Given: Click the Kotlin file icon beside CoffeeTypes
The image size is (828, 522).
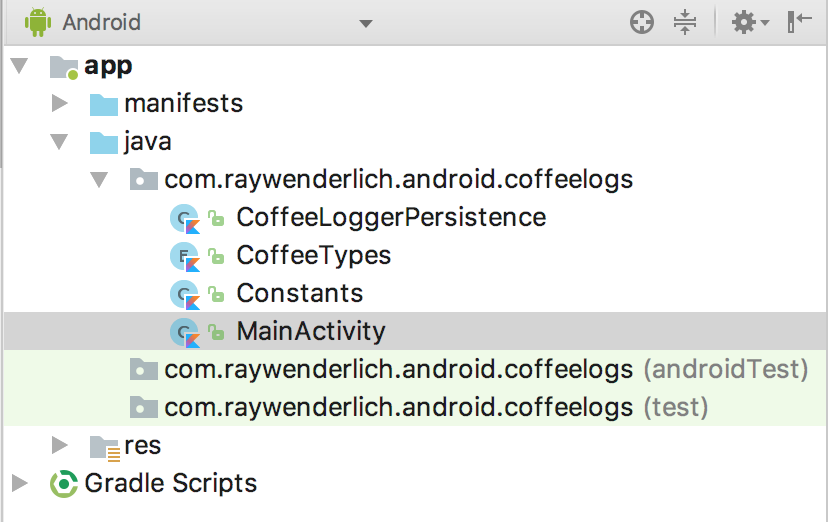Looking at the screenshot, I should [185, 256].
